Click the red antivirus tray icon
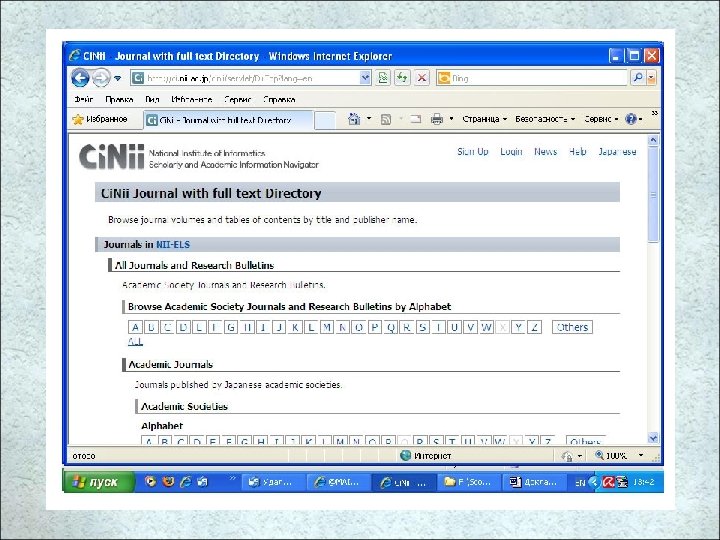This screenshot has width=720, height=540. pyautogui.click(x=608, y=482)
